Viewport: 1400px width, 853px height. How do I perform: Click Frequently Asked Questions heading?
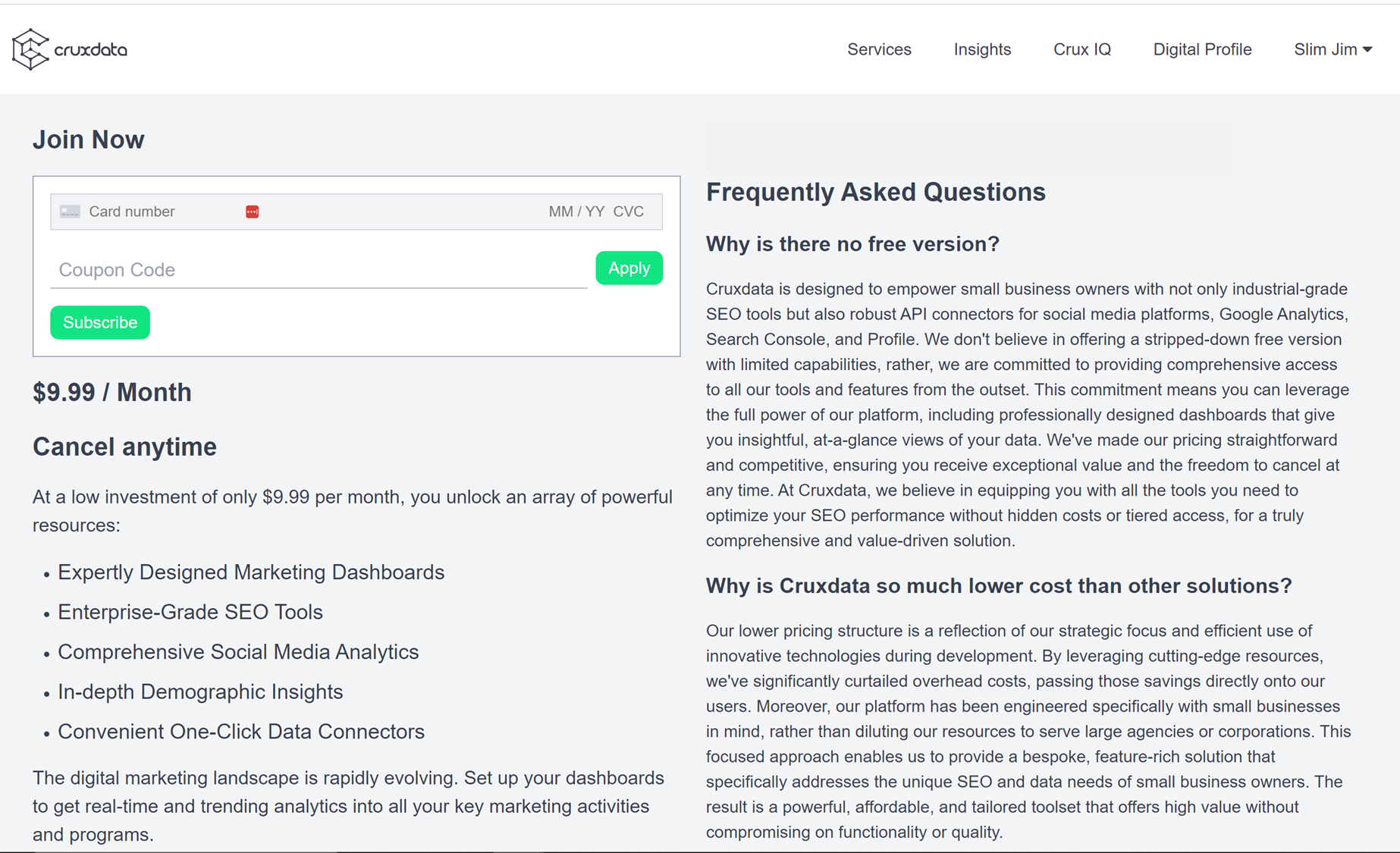[x=876, y=192]
